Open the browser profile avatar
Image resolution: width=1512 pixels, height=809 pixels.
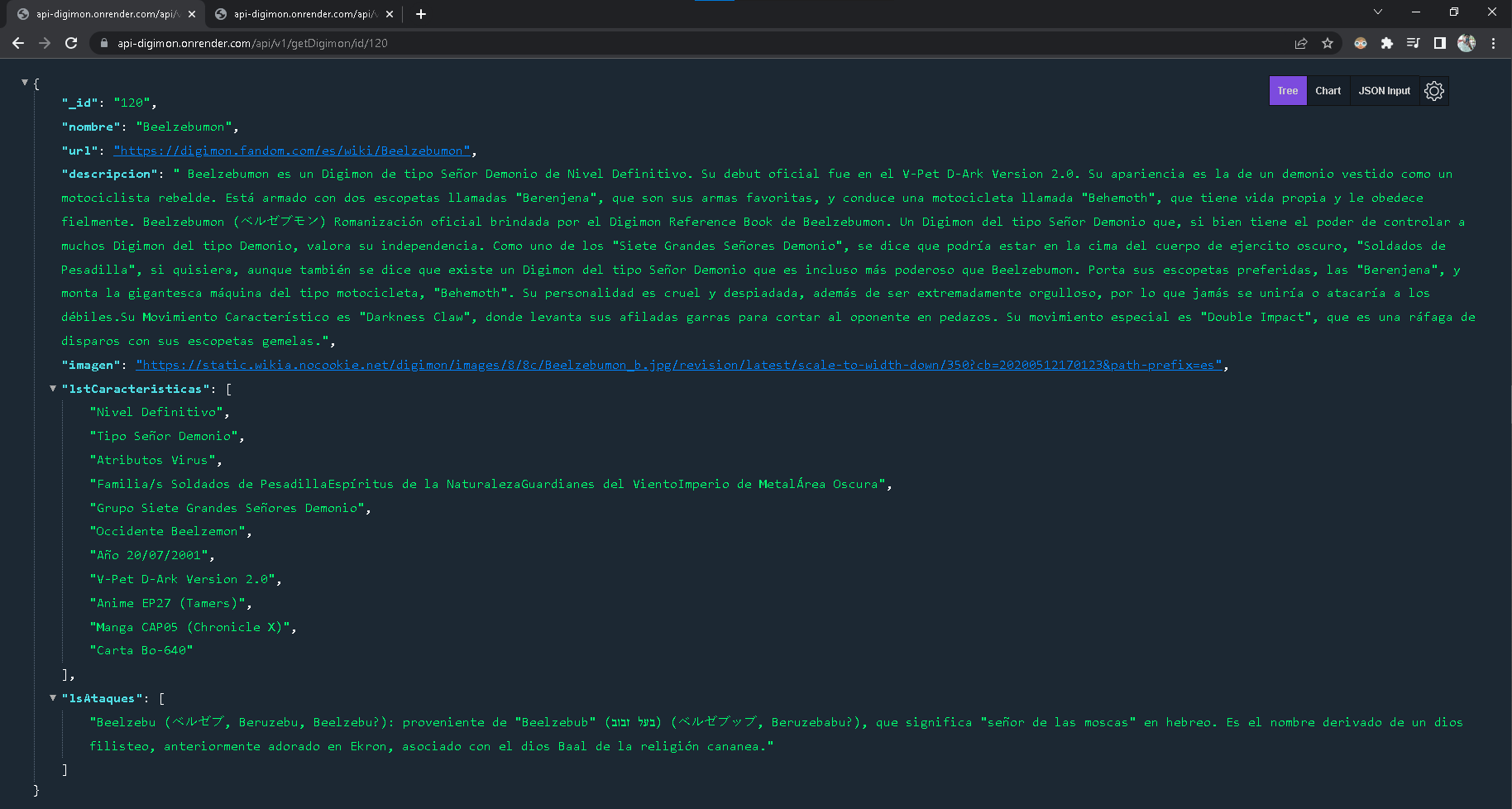[1467, 42]
